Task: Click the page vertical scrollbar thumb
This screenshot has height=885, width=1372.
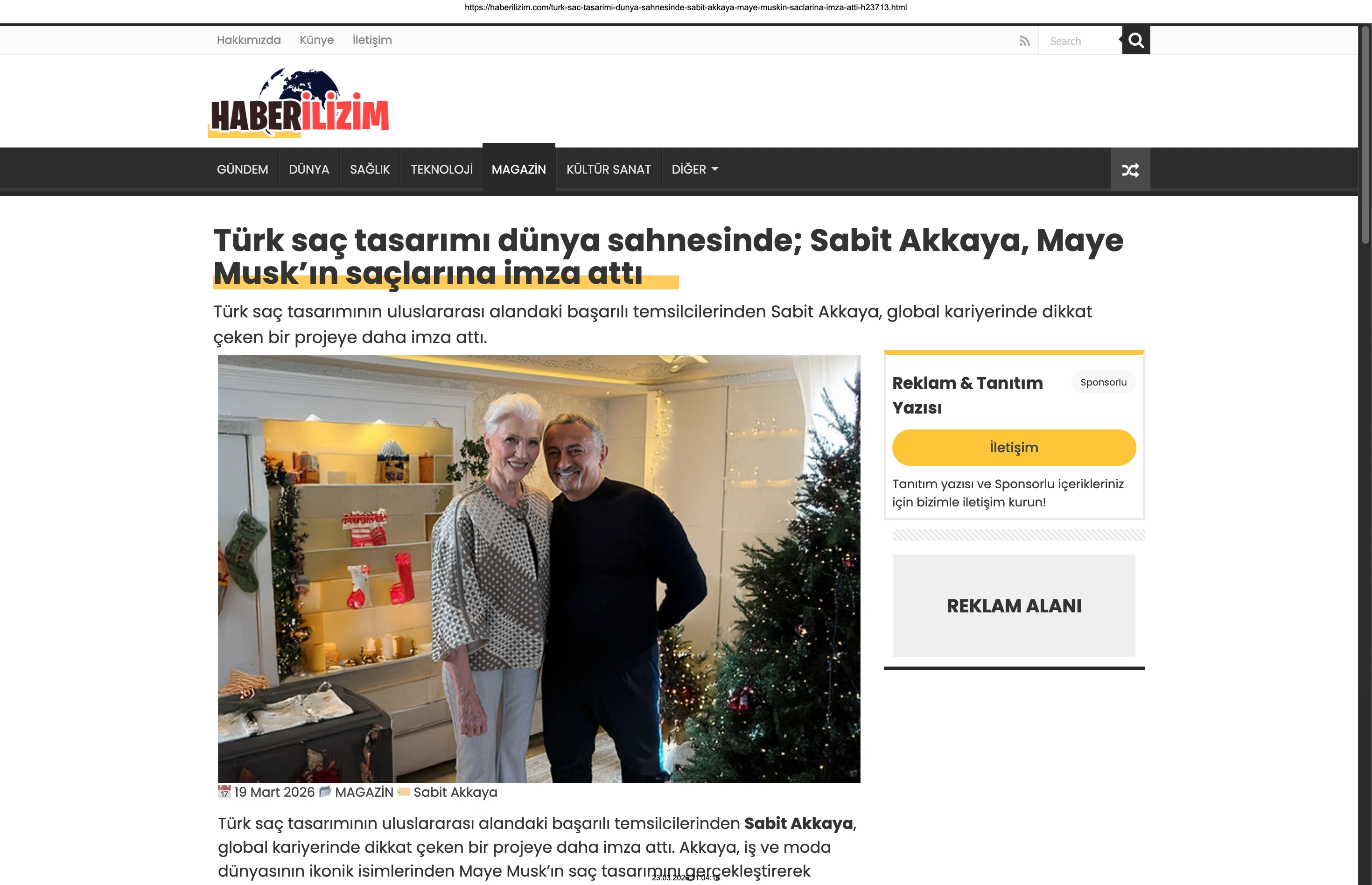Action: pos(1365,135)
